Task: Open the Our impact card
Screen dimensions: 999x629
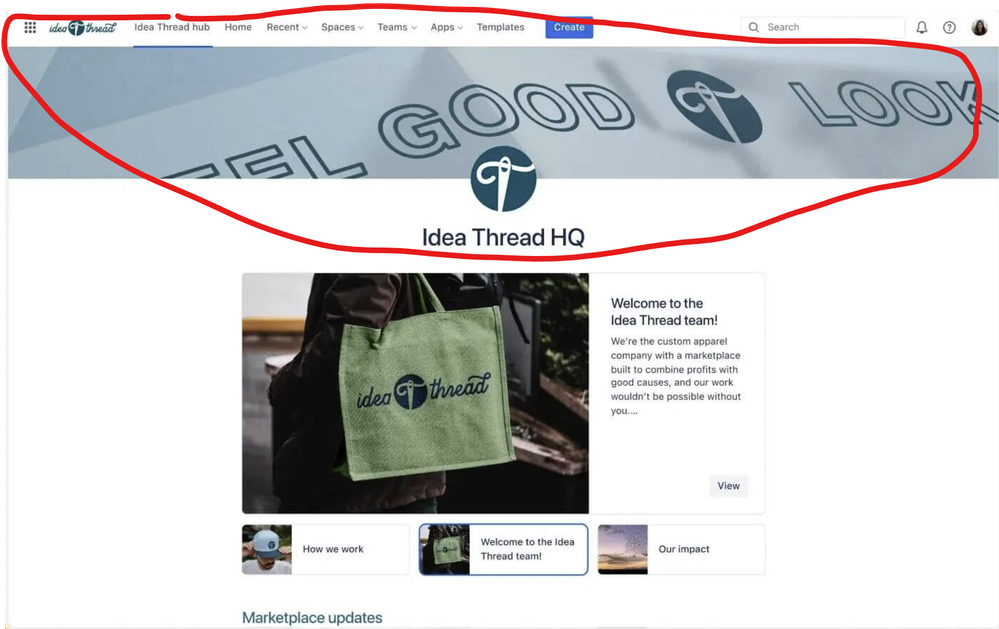Action: (x=681, y=549)
